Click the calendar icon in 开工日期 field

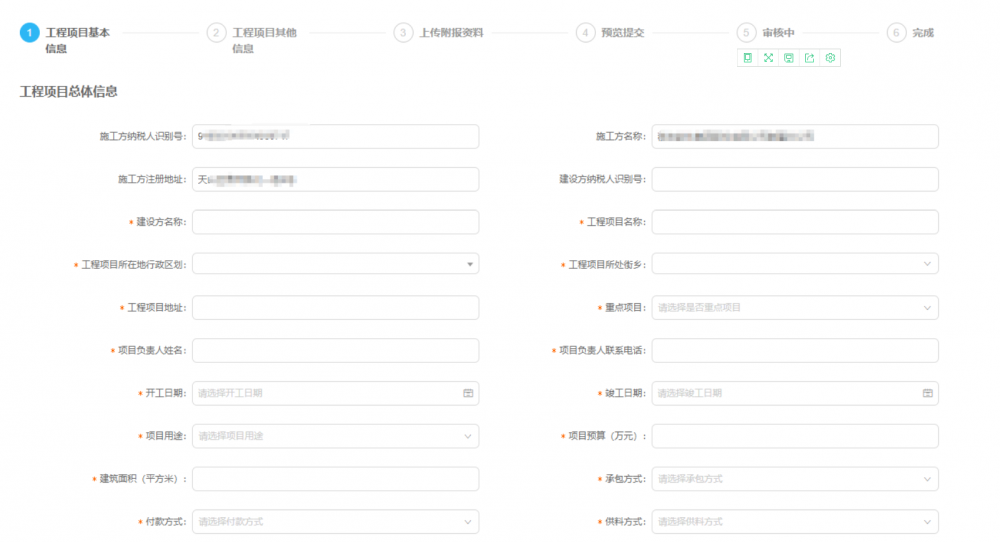pyautogui.click(x=467, y=394)
